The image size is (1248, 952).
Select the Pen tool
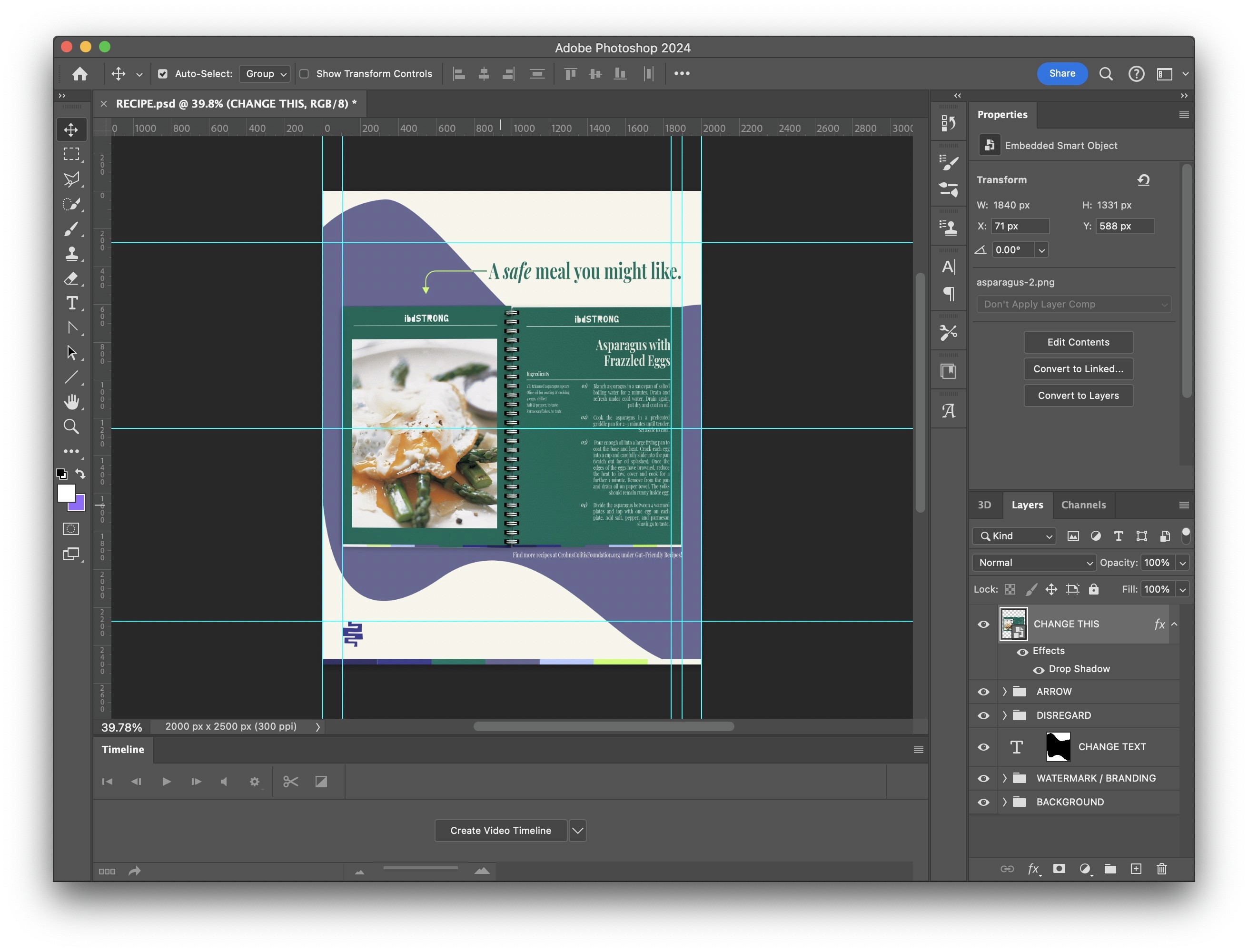click(71, 327)
